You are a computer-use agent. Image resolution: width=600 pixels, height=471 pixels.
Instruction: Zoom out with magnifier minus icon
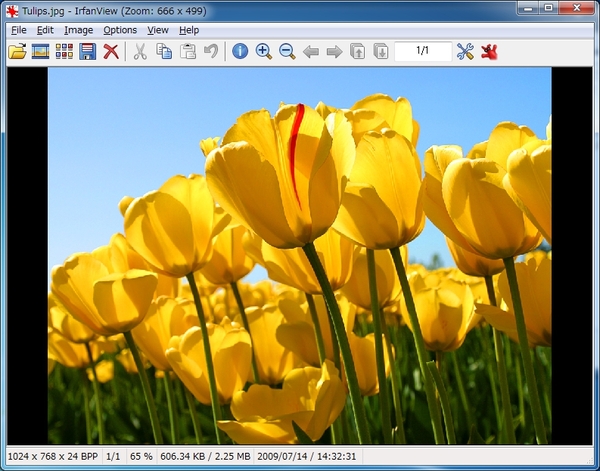click(287, 51)
